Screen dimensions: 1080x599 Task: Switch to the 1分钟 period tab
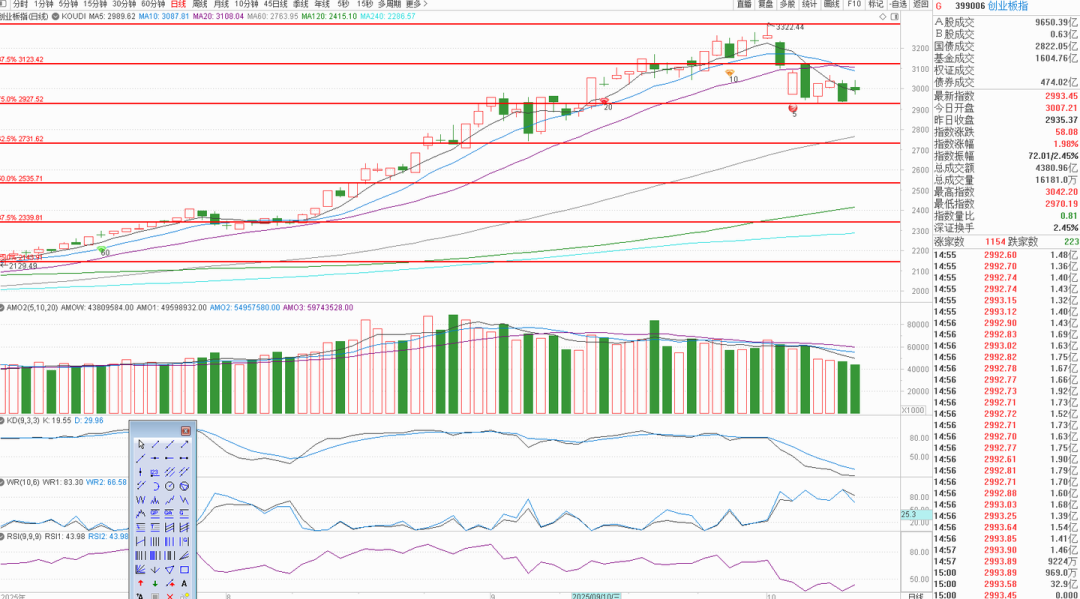(x=43, y=4)
